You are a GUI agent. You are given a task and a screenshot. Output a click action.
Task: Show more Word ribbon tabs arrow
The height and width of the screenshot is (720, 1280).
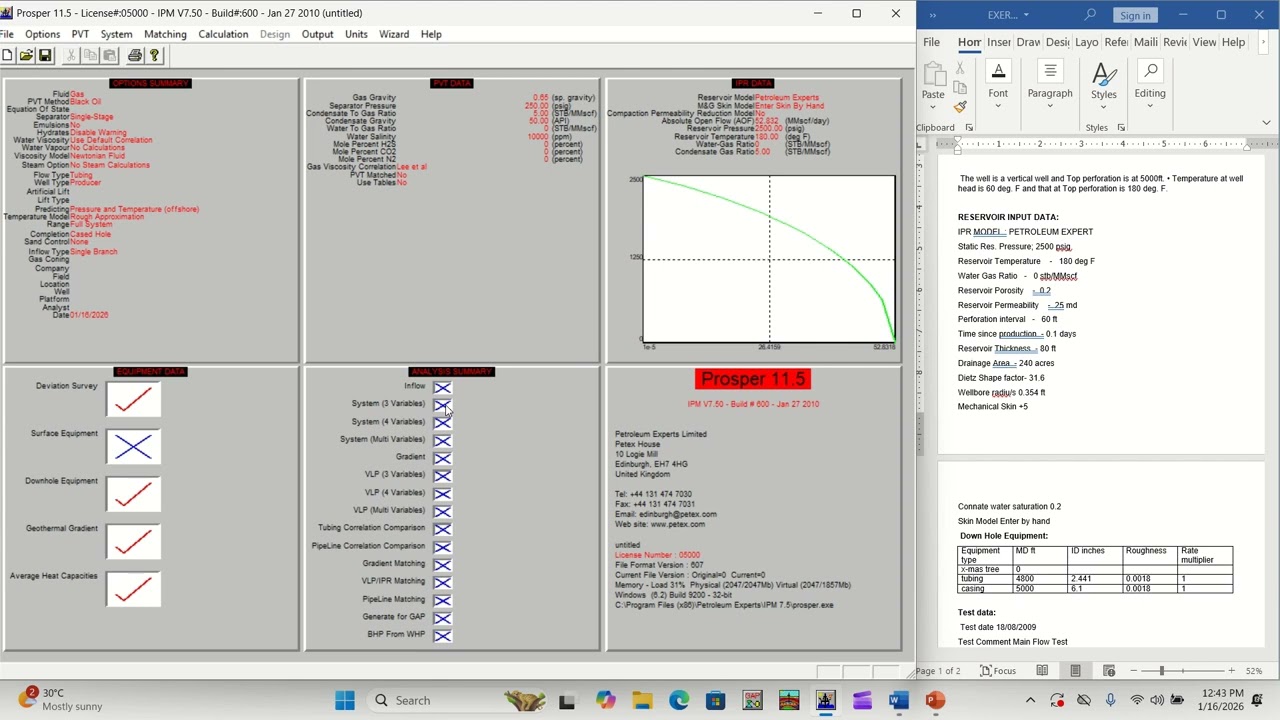tap(1265, 42)
